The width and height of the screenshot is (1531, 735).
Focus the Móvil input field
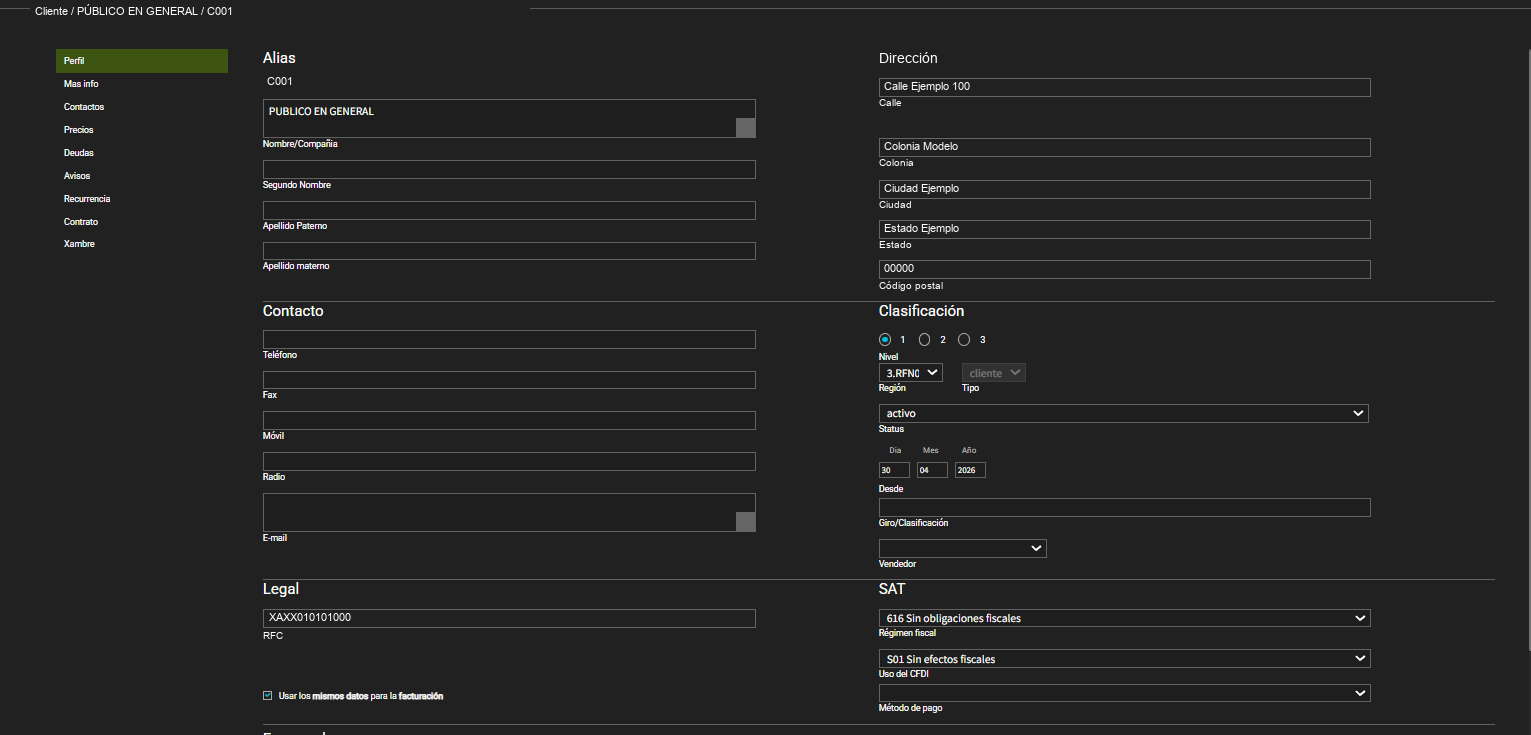[x=509, y=421]
